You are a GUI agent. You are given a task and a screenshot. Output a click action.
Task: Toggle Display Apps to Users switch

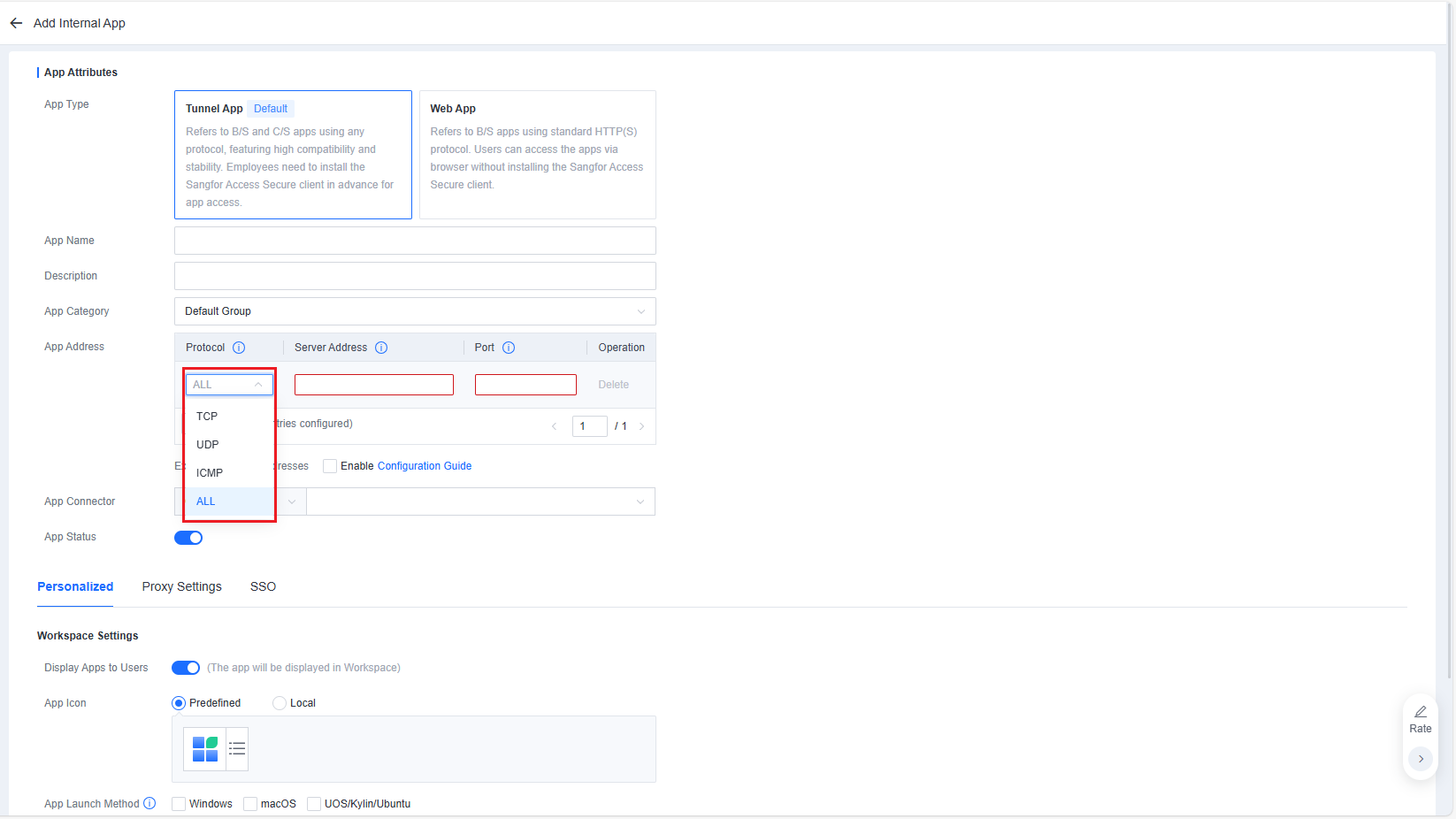point(186,668)
